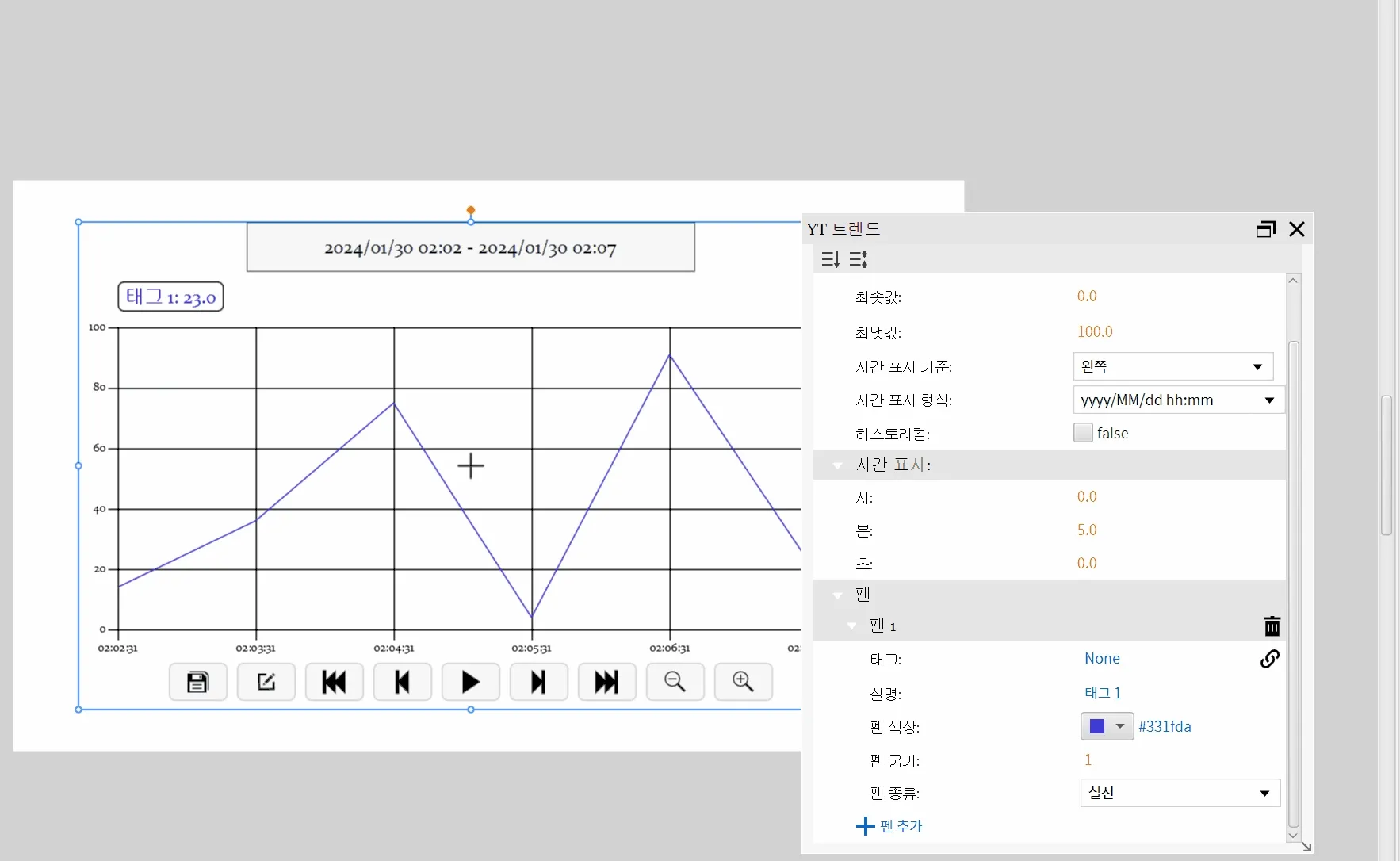Toggle the 히스토리컬 checkbox

click(1083, 433)
